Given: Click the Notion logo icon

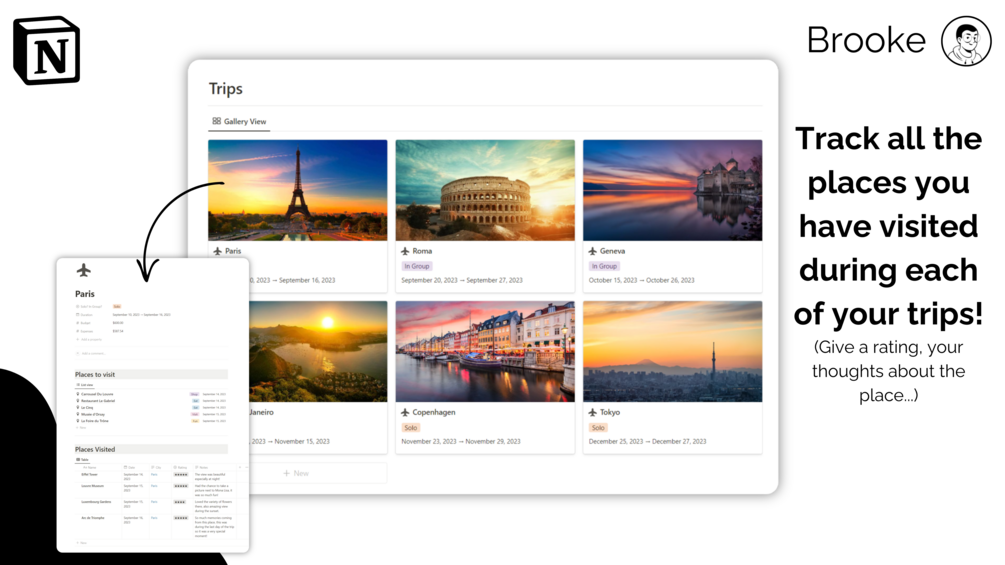Looking at the screenshot, I should pos(47,51).
